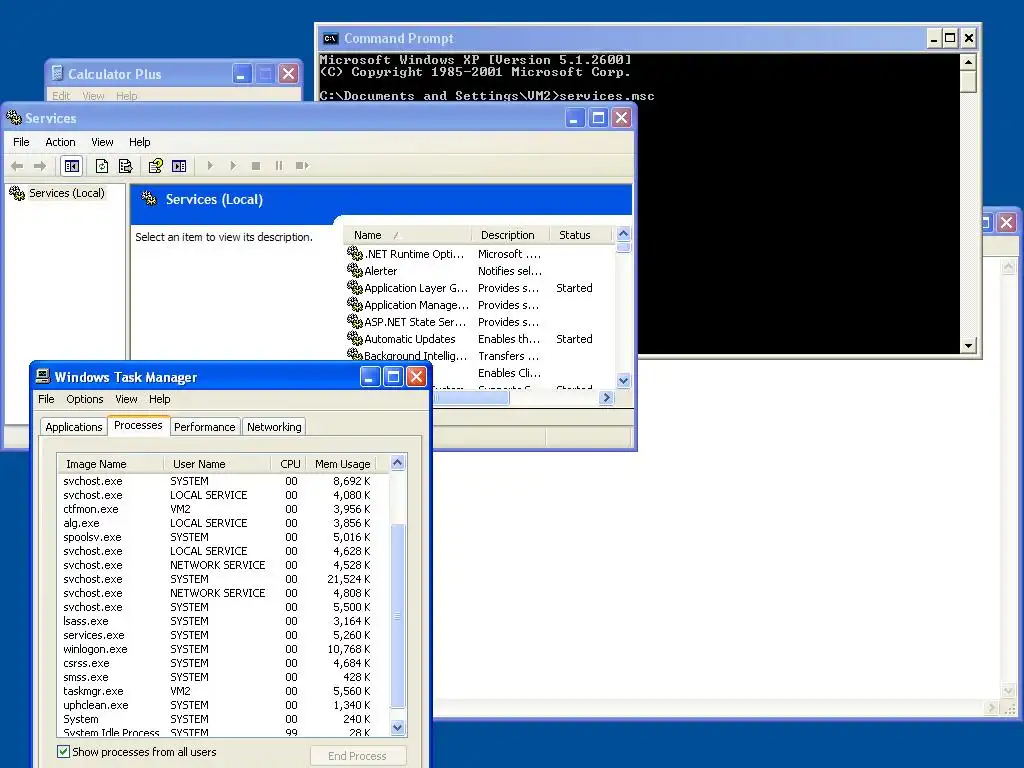1024x768 pixels.
Task: Open Help menu in Task Manager
Action: pos(159,399)
